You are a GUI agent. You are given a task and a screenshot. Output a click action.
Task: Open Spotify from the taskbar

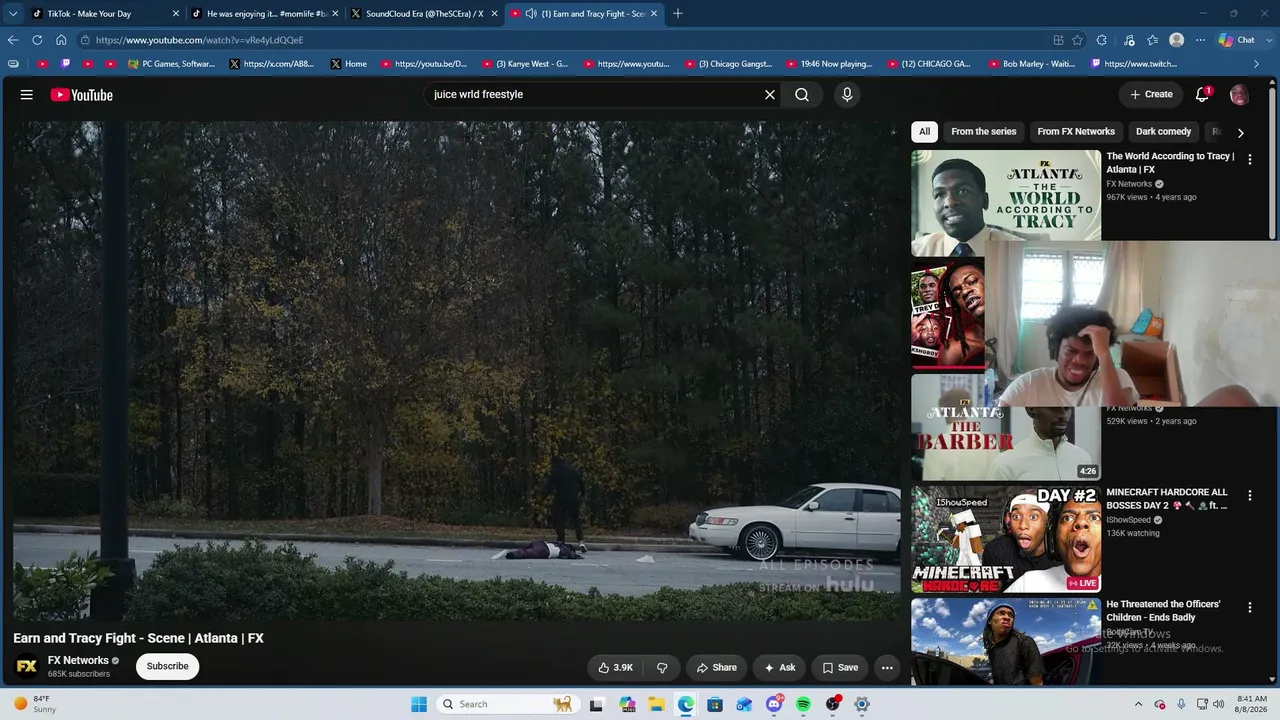tap(803, 704)
